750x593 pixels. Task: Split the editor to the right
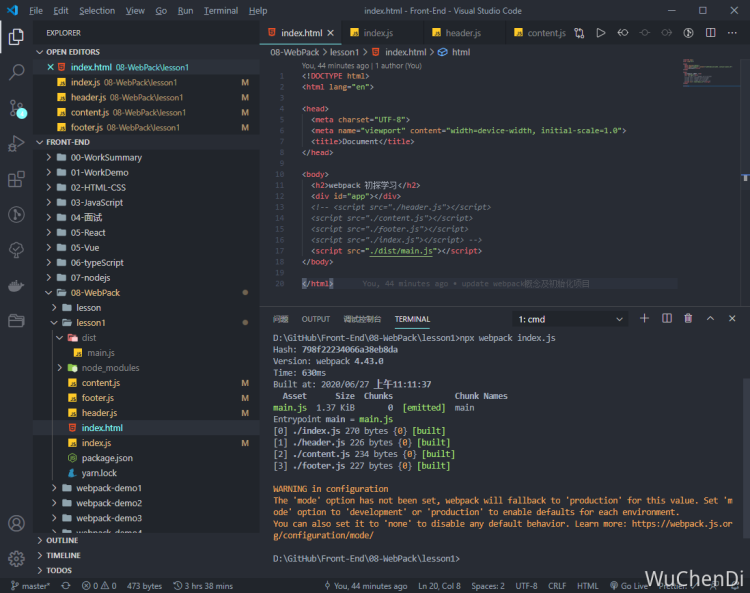(x=711, y=33)
